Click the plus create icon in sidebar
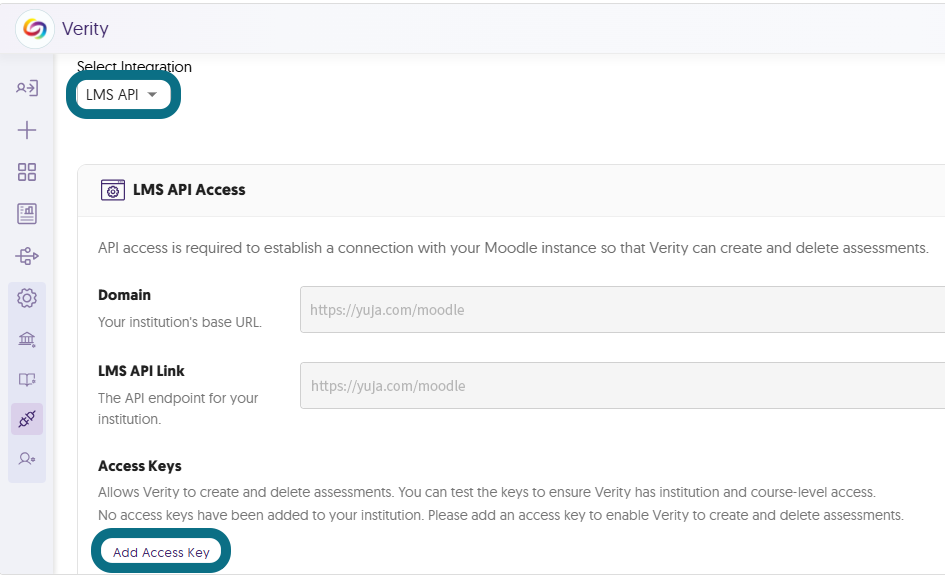945x580 pixels. coord(27,130)
